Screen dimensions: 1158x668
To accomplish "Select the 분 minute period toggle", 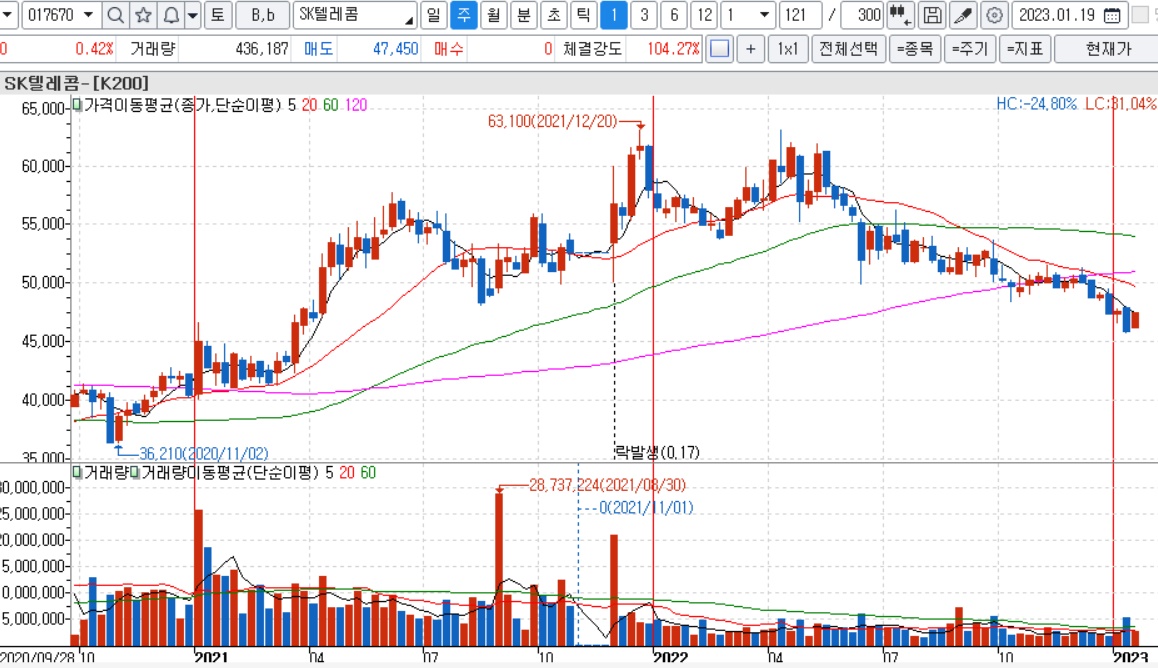I will coord(524,15).
